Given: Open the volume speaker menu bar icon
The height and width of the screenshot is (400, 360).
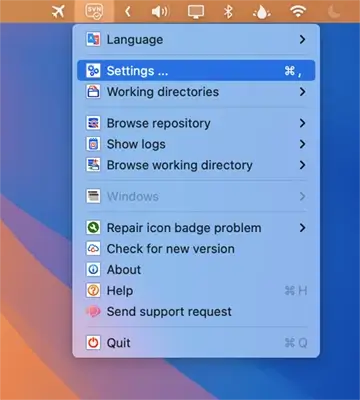Looking at the screenshot, I should click(x=160, y=12).
